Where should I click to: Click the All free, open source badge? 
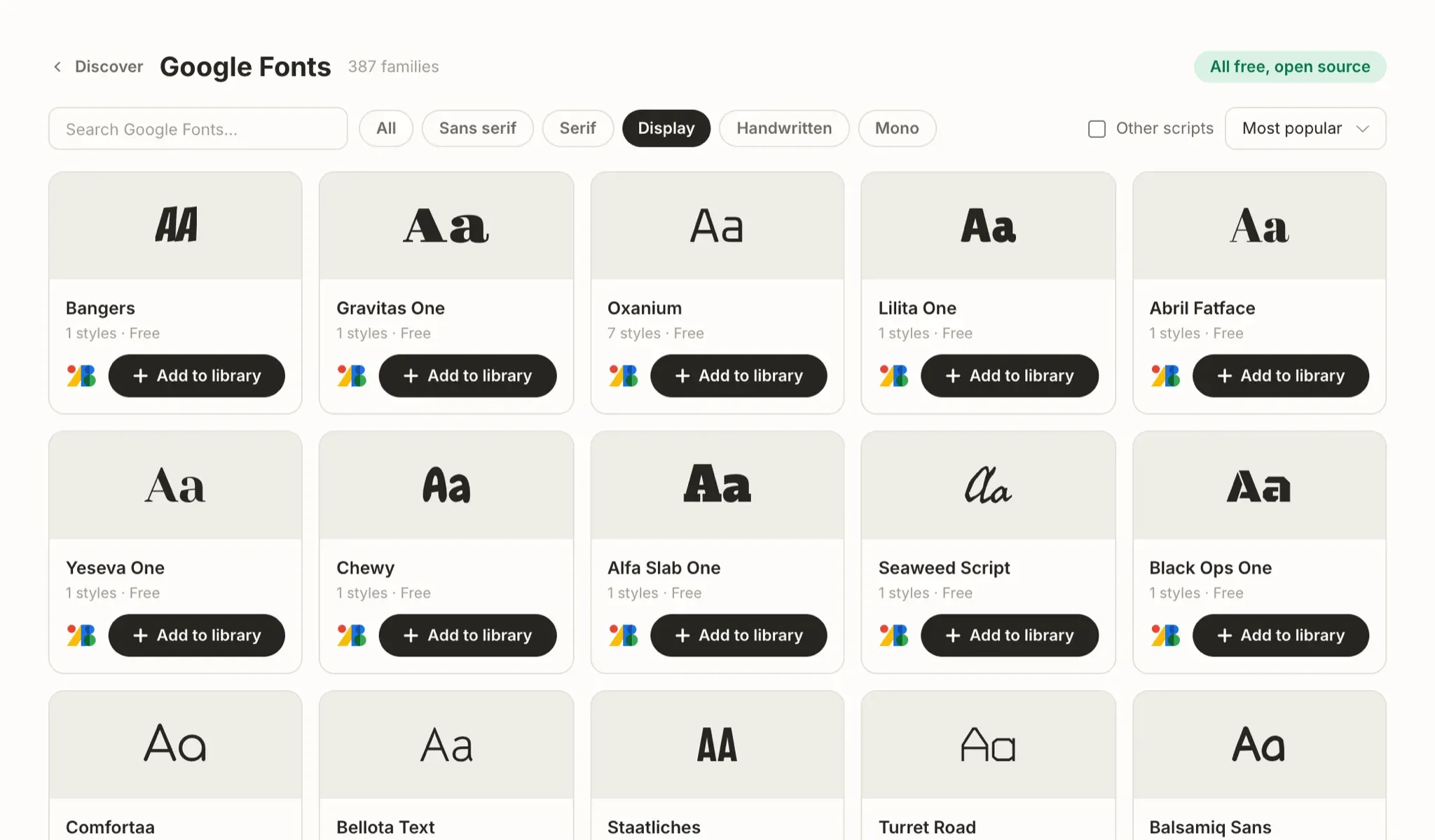pyautogui.click(x=1290, y=67)
